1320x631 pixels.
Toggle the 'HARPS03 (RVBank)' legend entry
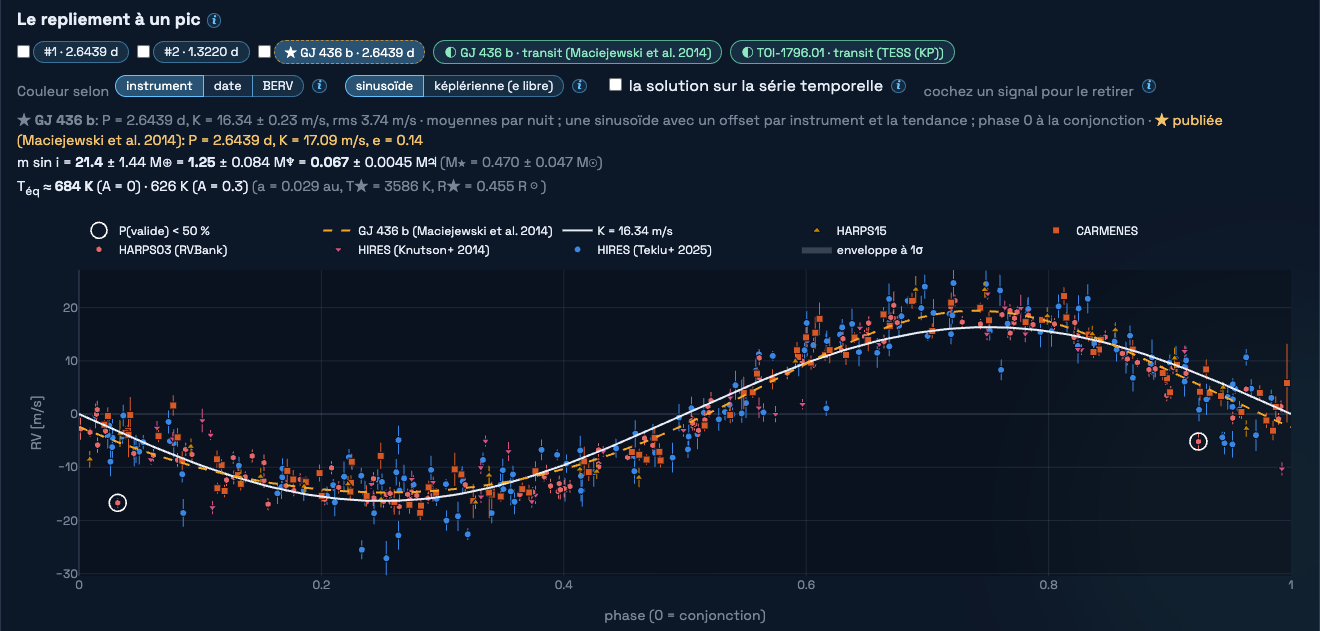coord(159,250)
